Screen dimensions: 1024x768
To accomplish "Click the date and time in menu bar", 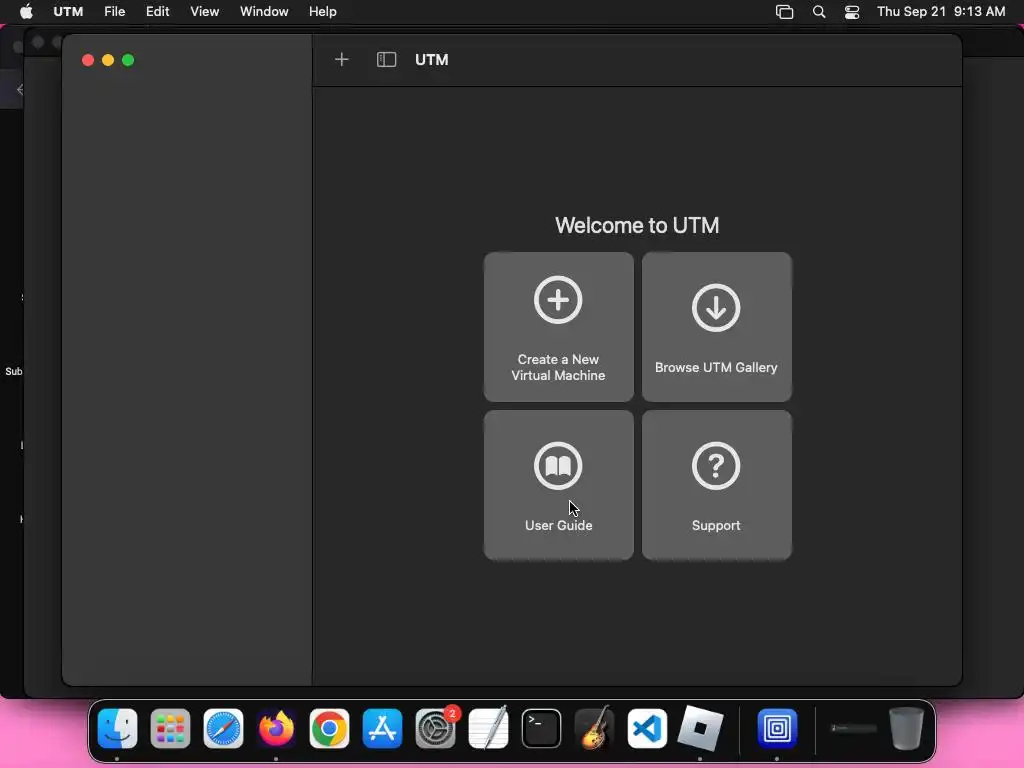I will click(x=941, y=12).
